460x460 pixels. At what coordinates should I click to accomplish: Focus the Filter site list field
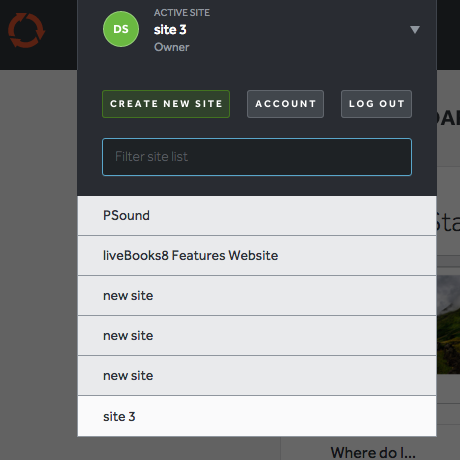pos(257,157)
